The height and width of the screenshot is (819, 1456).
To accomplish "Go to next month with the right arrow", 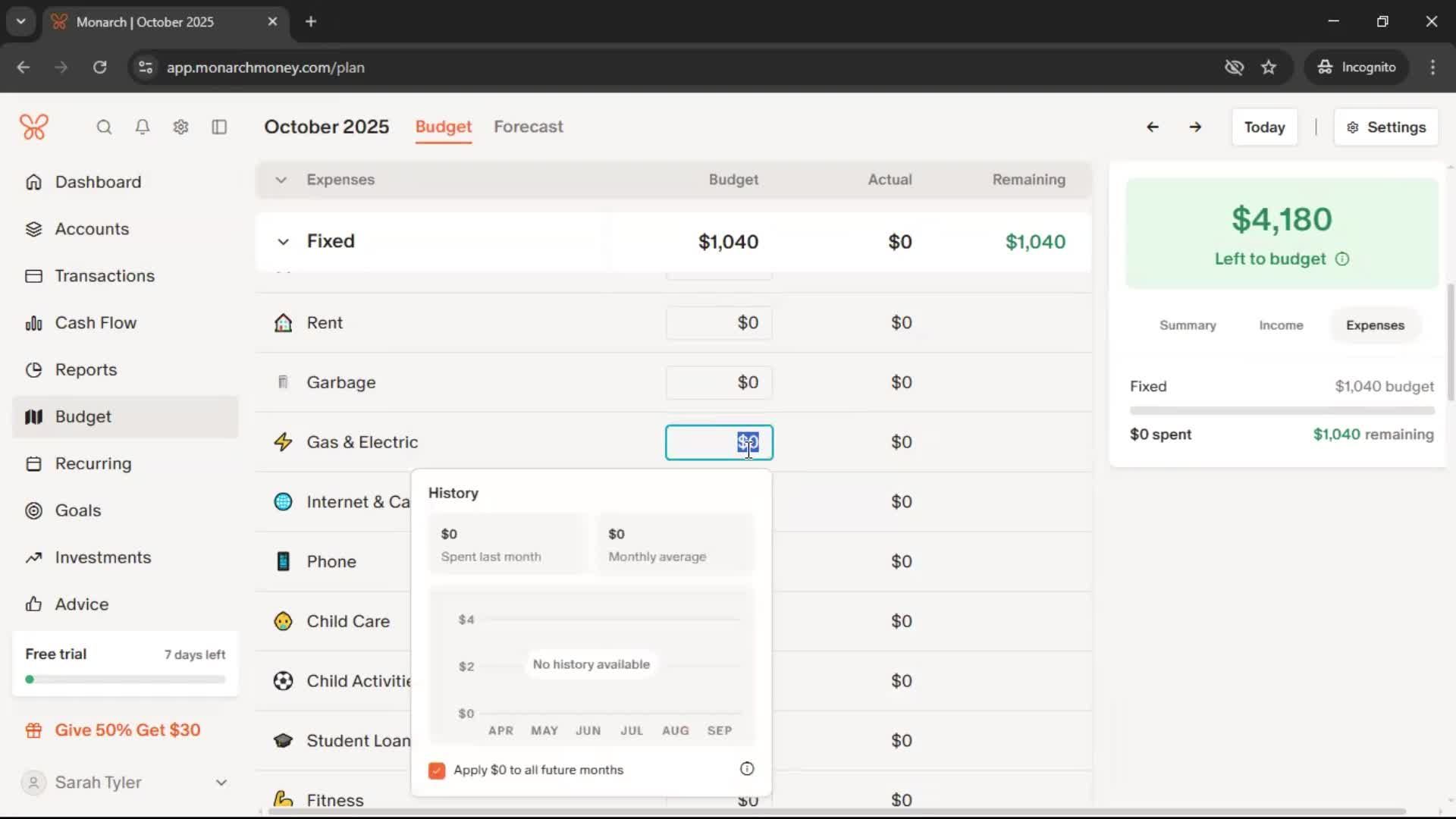I will [1195, 127].
